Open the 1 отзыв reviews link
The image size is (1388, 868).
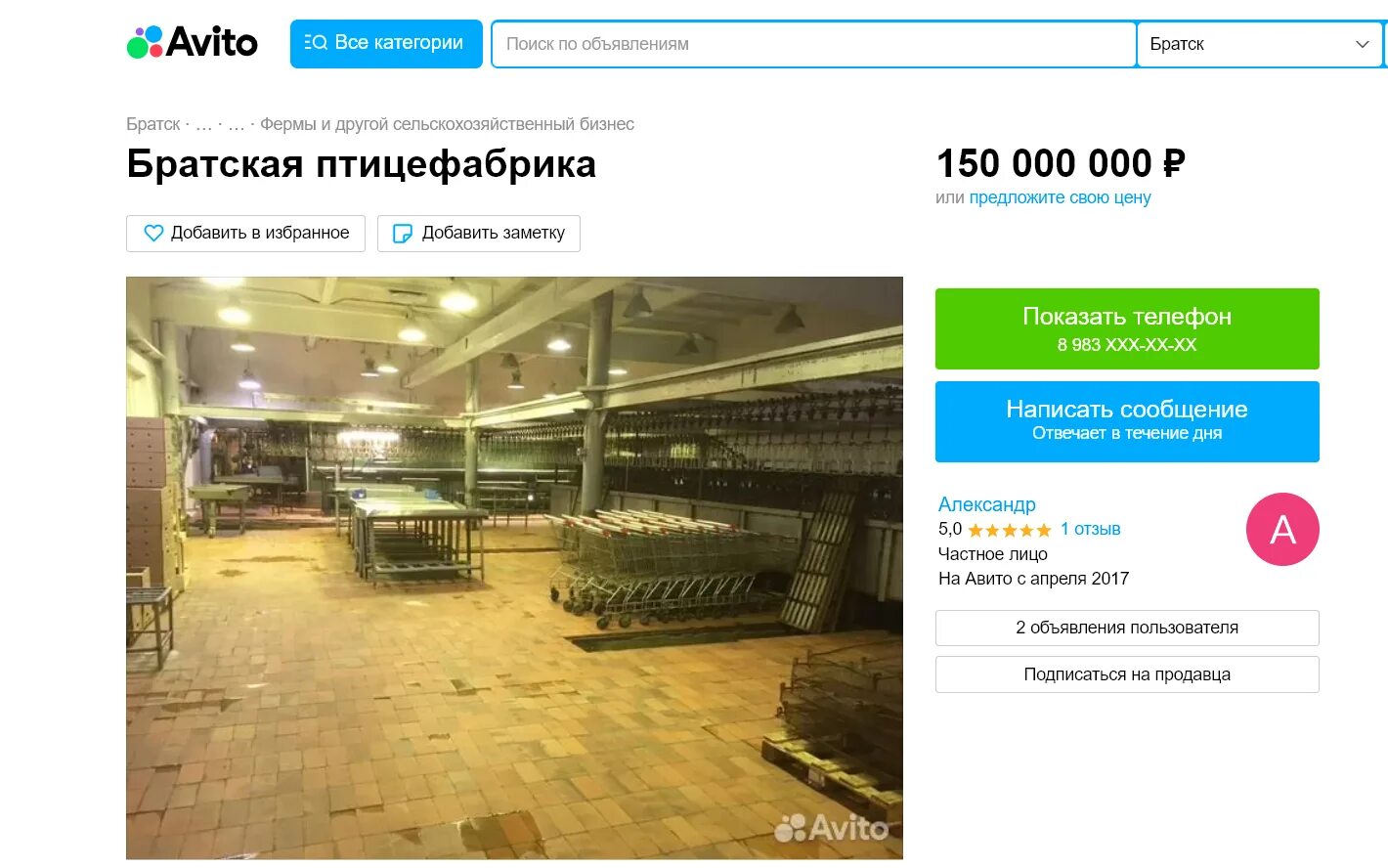click(1090, 529)
